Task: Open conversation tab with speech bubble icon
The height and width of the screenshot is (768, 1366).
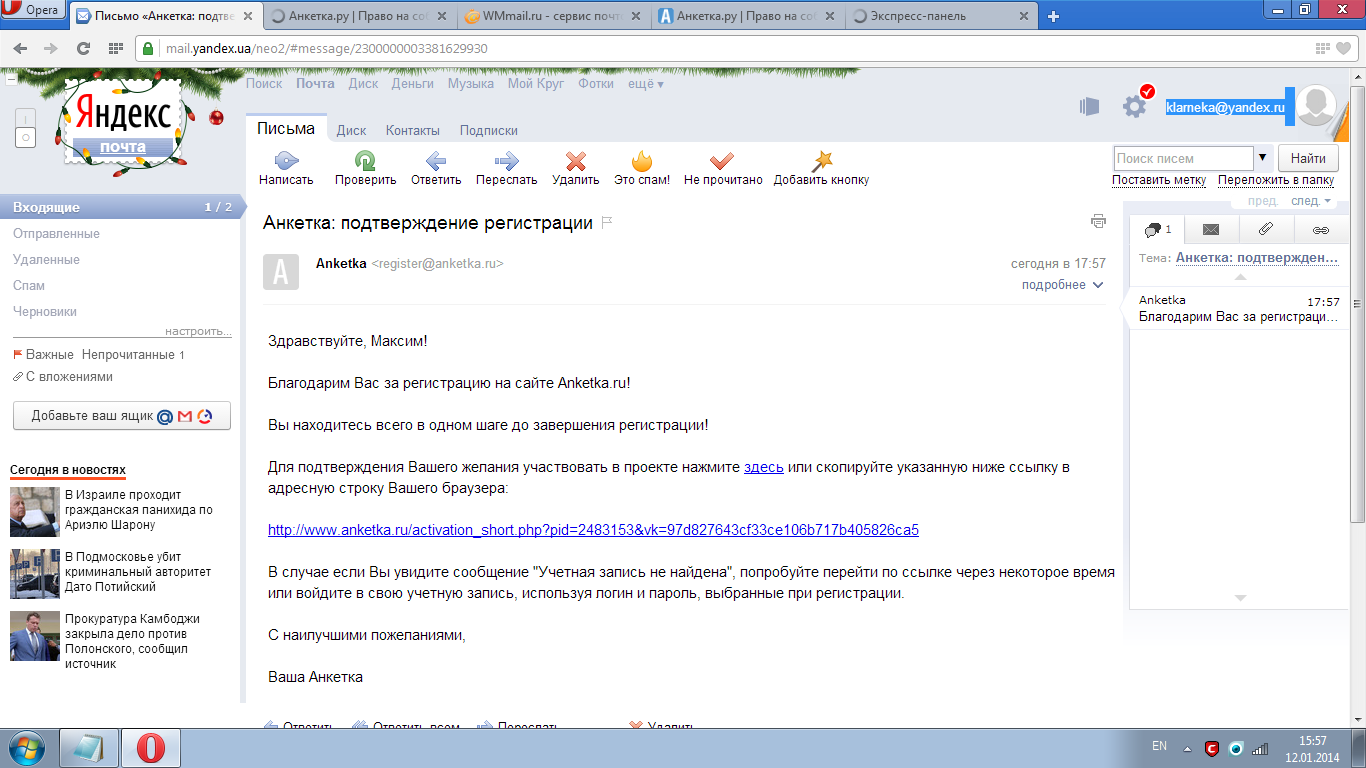Action: point(1157,230)
